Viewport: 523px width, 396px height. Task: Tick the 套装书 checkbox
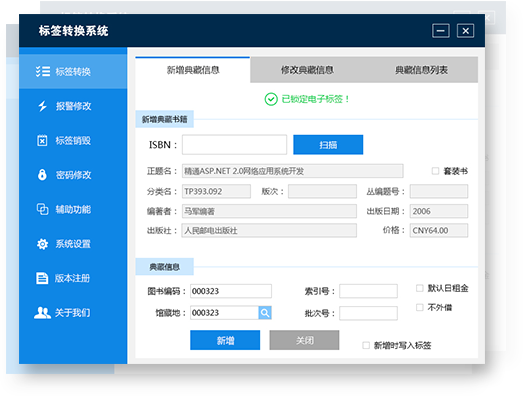click(x=435, y=171)
